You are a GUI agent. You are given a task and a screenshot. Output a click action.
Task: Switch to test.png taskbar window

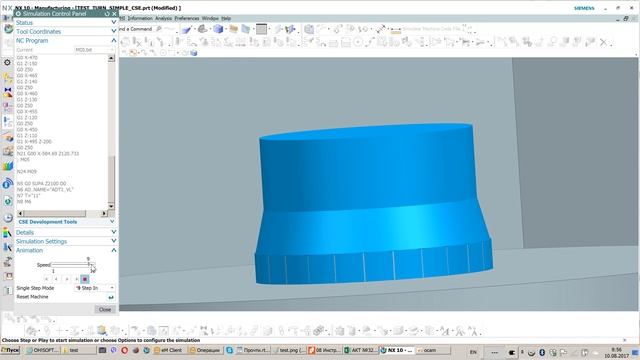click(290, 350)
